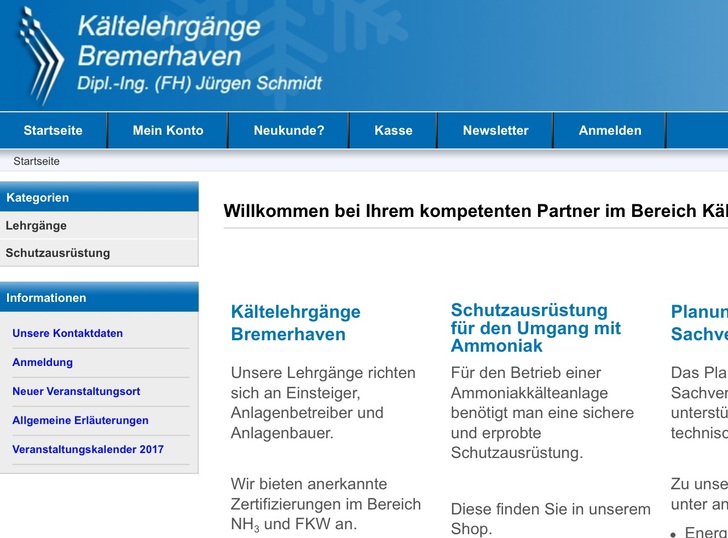Open the Startseite navigation tab
Screen dimensions: 728x538
click(x=53, y=130)
